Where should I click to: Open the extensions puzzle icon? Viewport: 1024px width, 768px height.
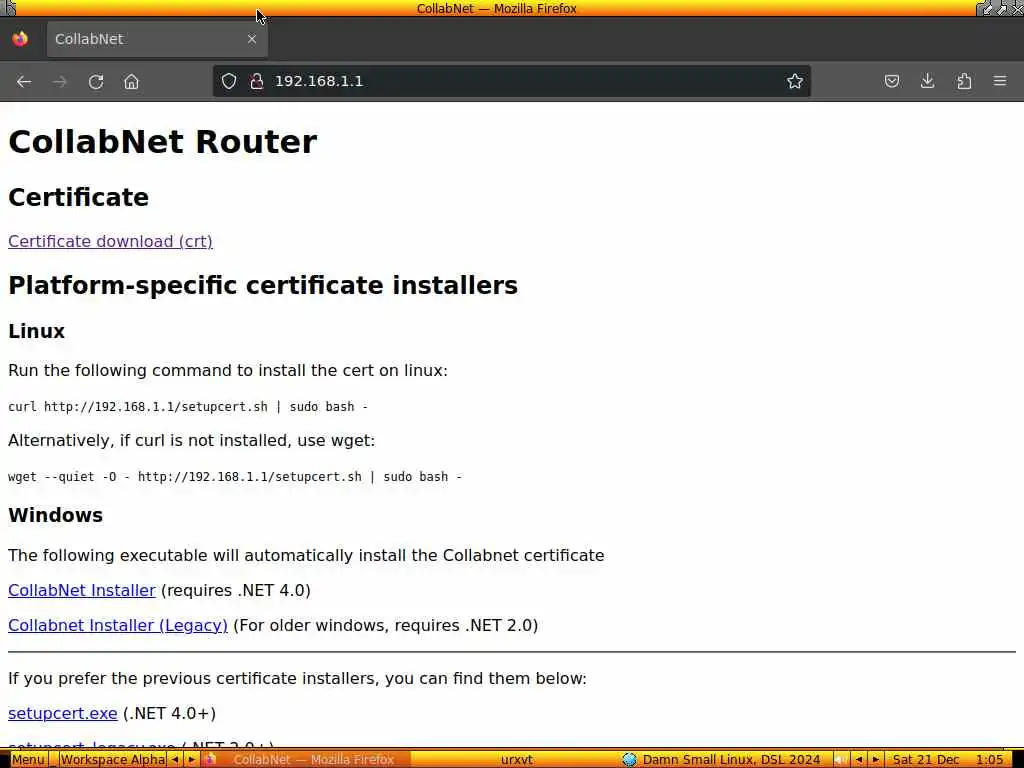point(964,81)
